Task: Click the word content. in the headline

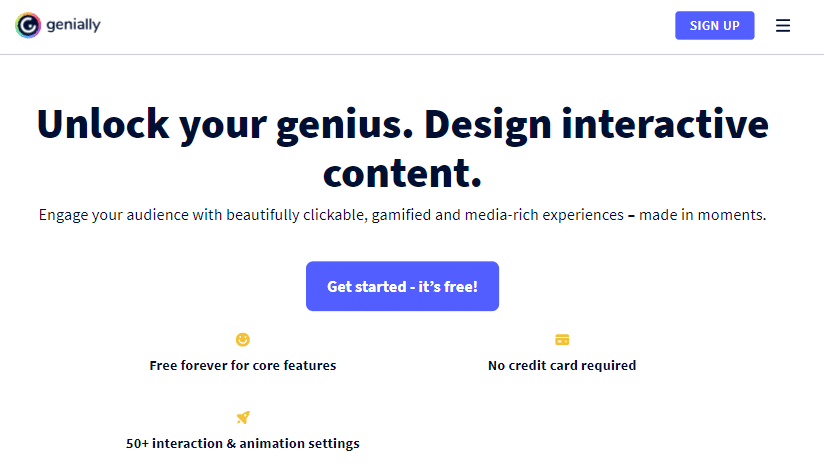Action: pos(402,173)
